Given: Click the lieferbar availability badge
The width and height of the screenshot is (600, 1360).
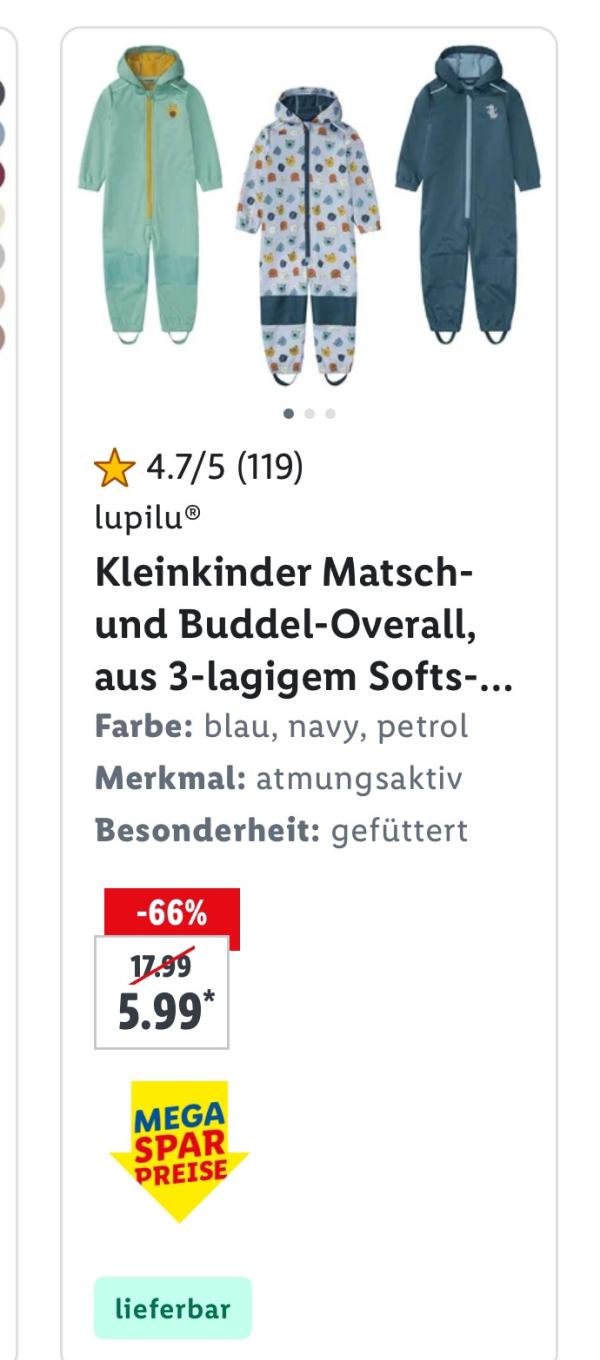Looking at the screenshot, I should click(x=173, y=1308).
